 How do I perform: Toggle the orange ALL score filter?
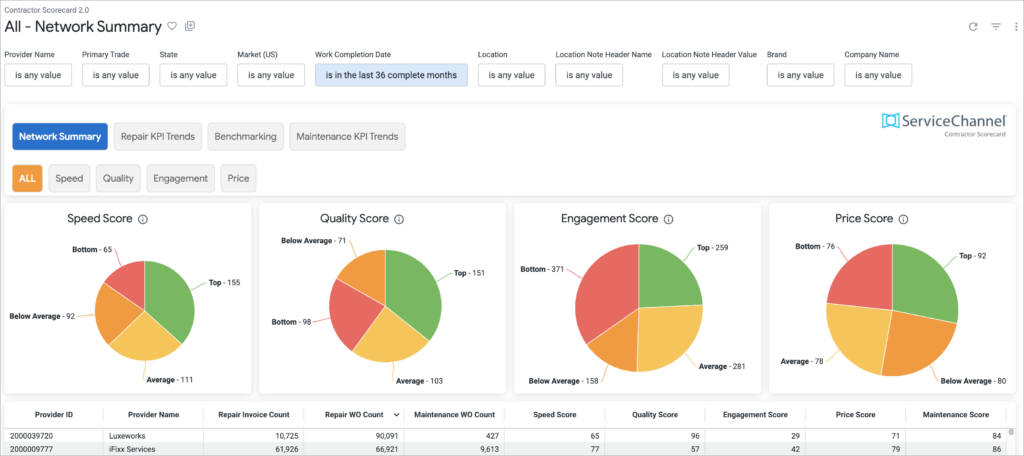(27, 178)
